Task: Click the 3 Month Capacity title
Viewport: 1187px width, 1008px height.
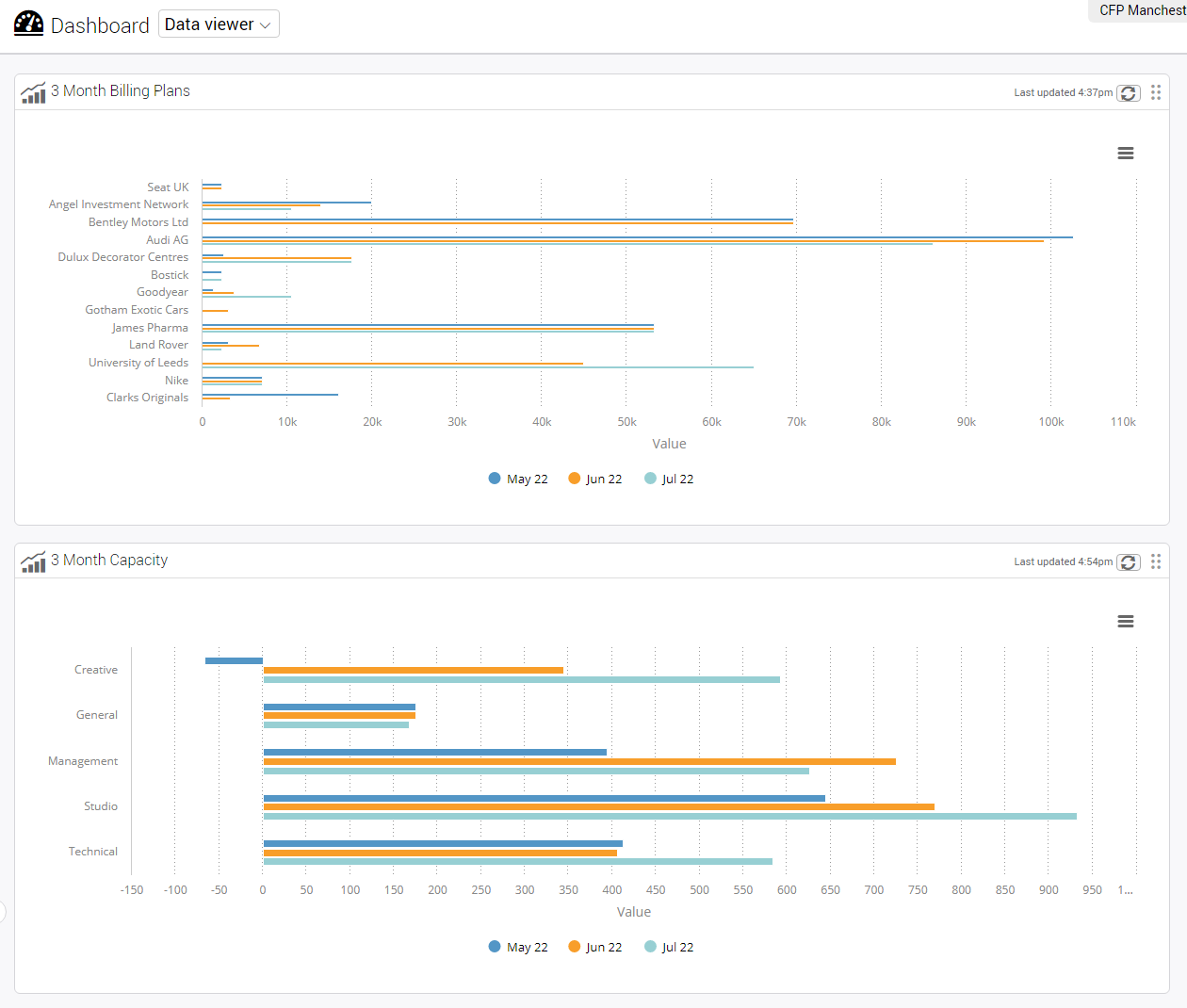Action: (x=109, y=560)
